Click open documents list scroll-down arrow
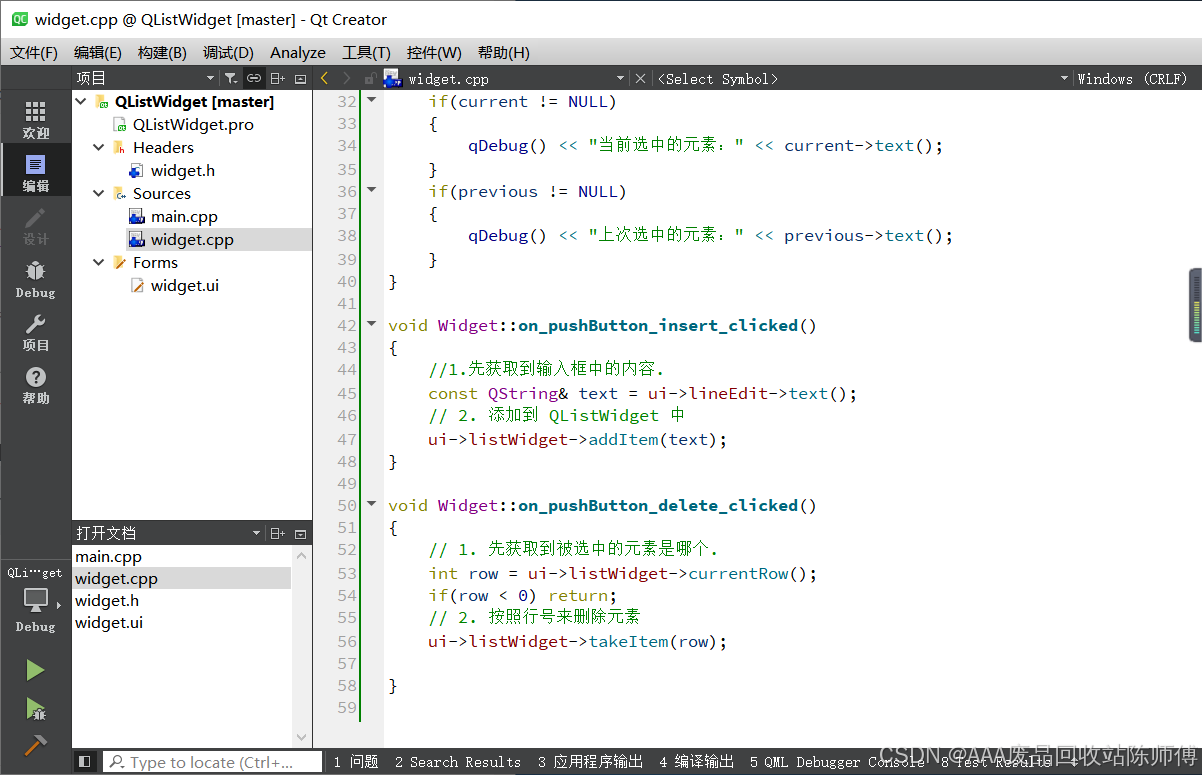 (x=302, y=738)
